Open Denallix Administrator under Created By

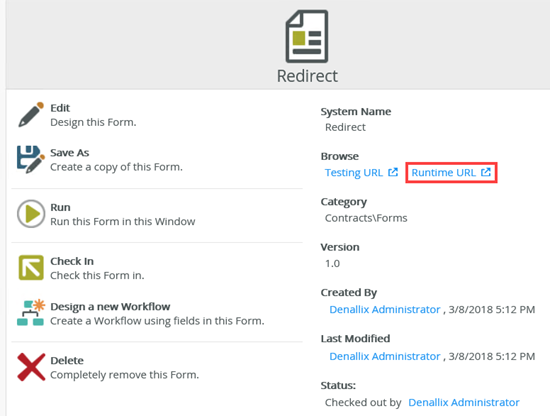pyautogui.click(x=384, y=309)
